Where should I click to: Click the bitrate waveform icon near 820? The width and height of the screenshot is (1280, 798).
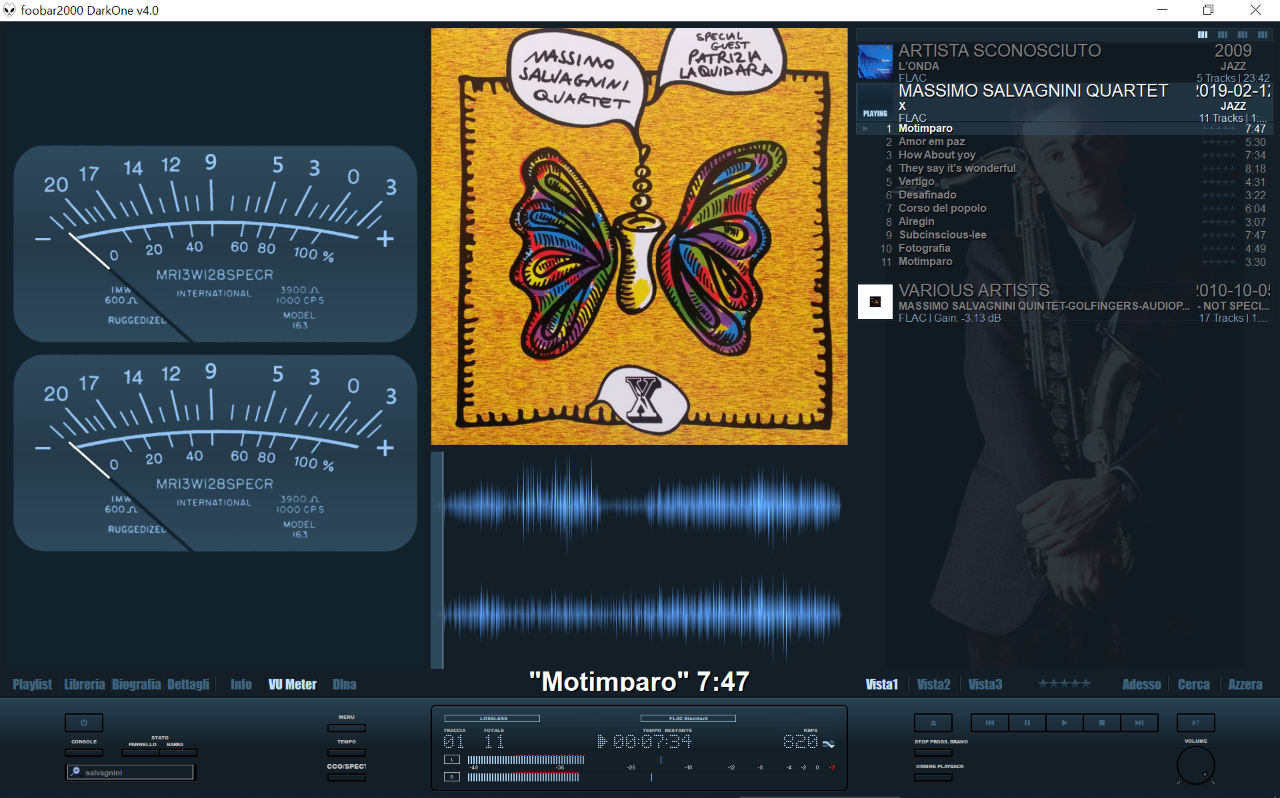(829, 743)
